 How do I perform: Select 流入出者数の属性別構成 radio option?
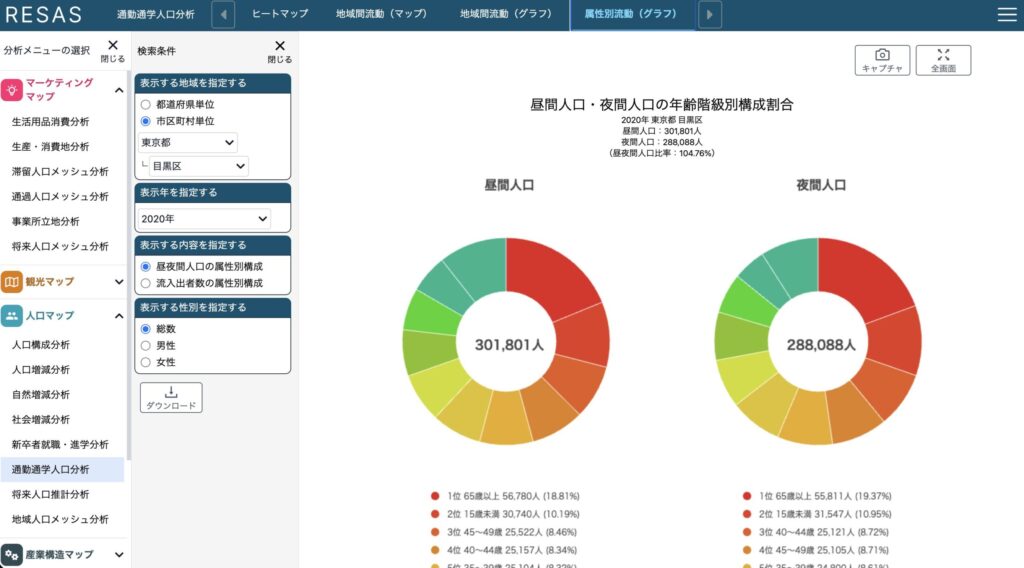point(146,283)
